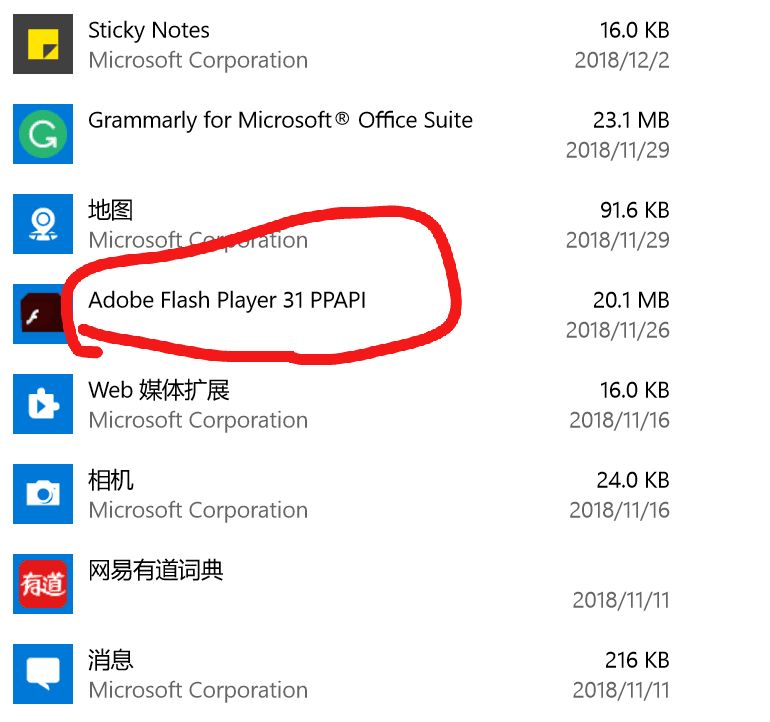Image resolution: width=770 pixels, height=722 pixels.
Task: Click the Sticky Notes yellow icon
Action: tap(42, 44)
